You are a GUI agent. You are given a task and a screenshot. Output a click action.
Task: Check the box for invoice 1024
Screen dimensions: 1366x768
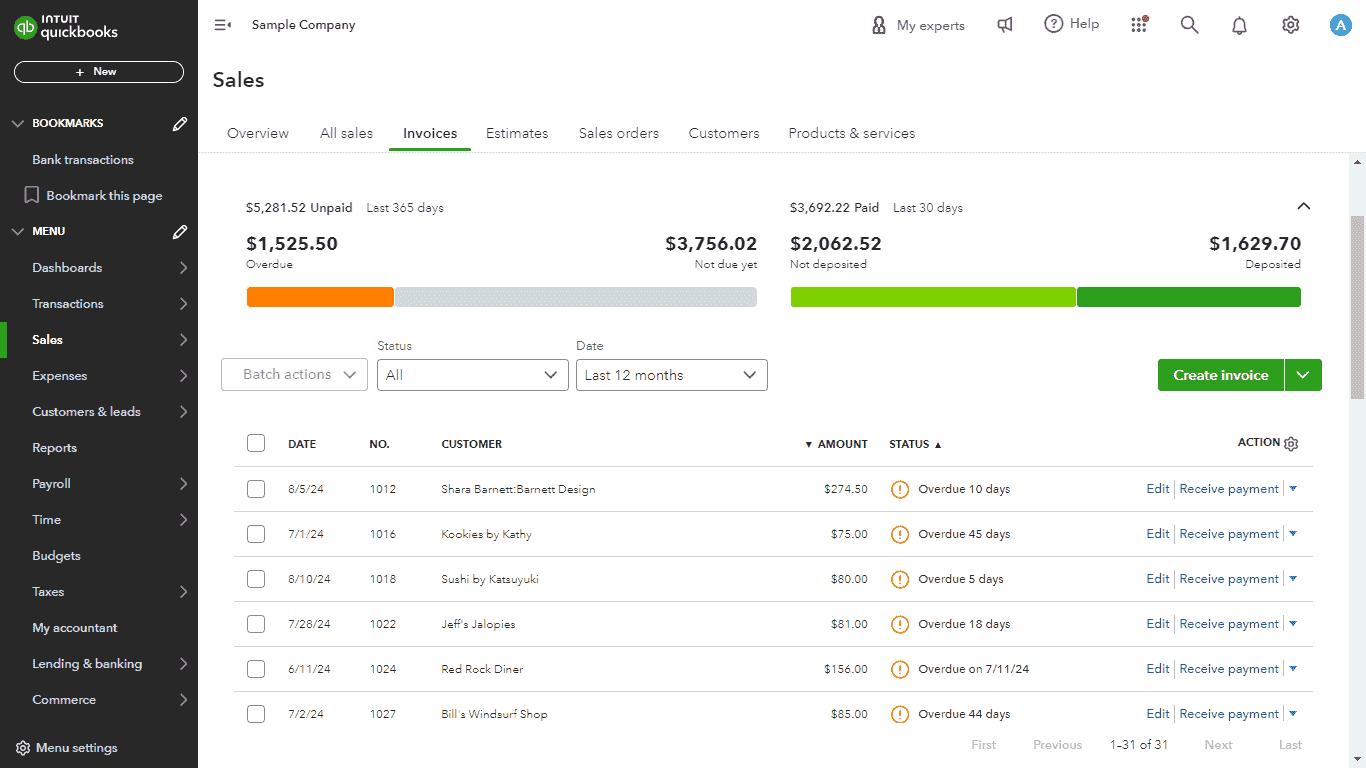point(256,669)
